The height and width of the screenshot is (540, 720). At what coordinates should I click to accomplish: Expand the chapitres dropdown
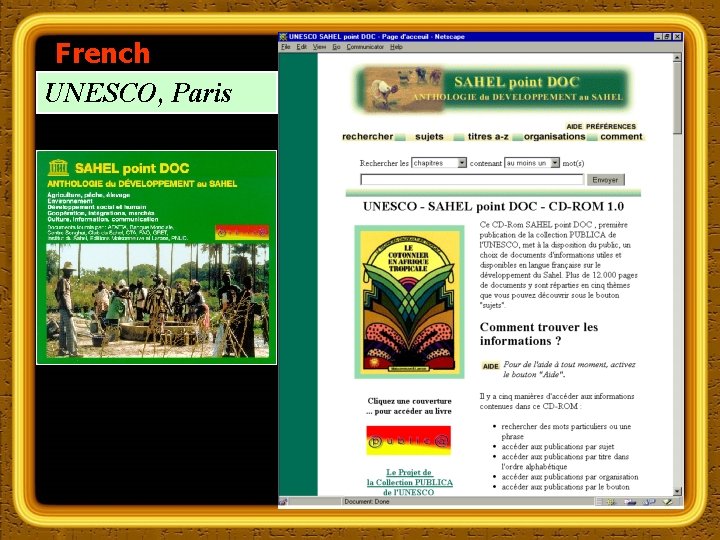coord(439,163)
